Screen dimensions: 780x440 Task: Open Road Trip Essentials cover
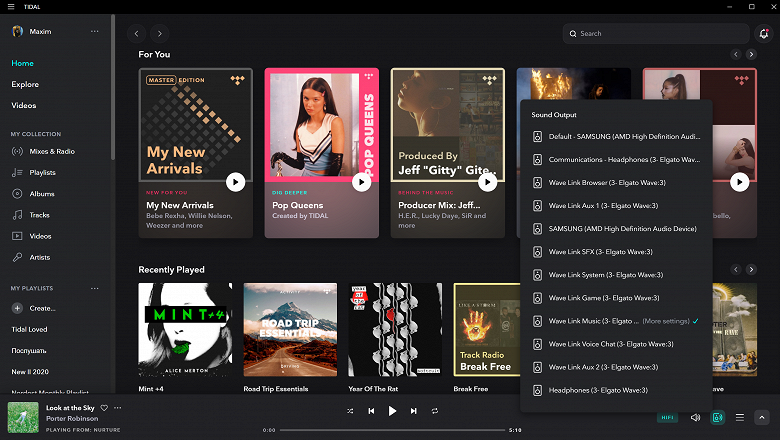(290, 330)
